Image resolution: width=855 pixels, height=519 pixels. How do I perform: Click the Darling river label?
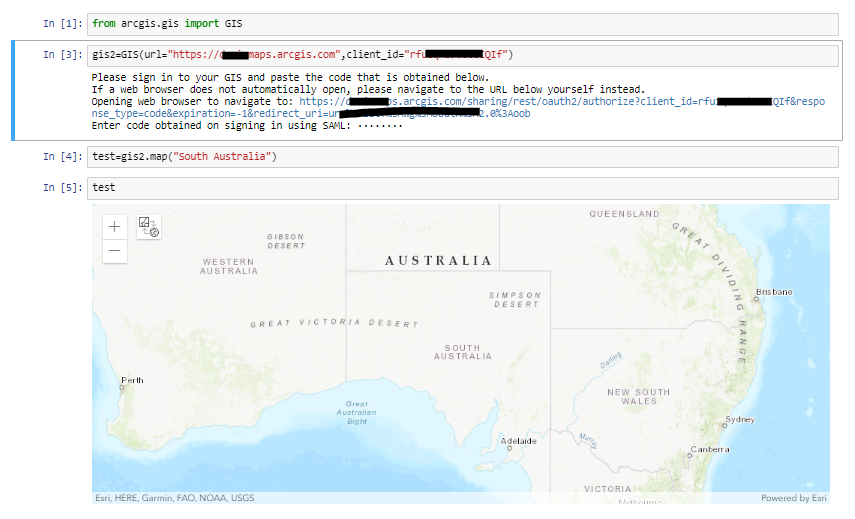611,360
